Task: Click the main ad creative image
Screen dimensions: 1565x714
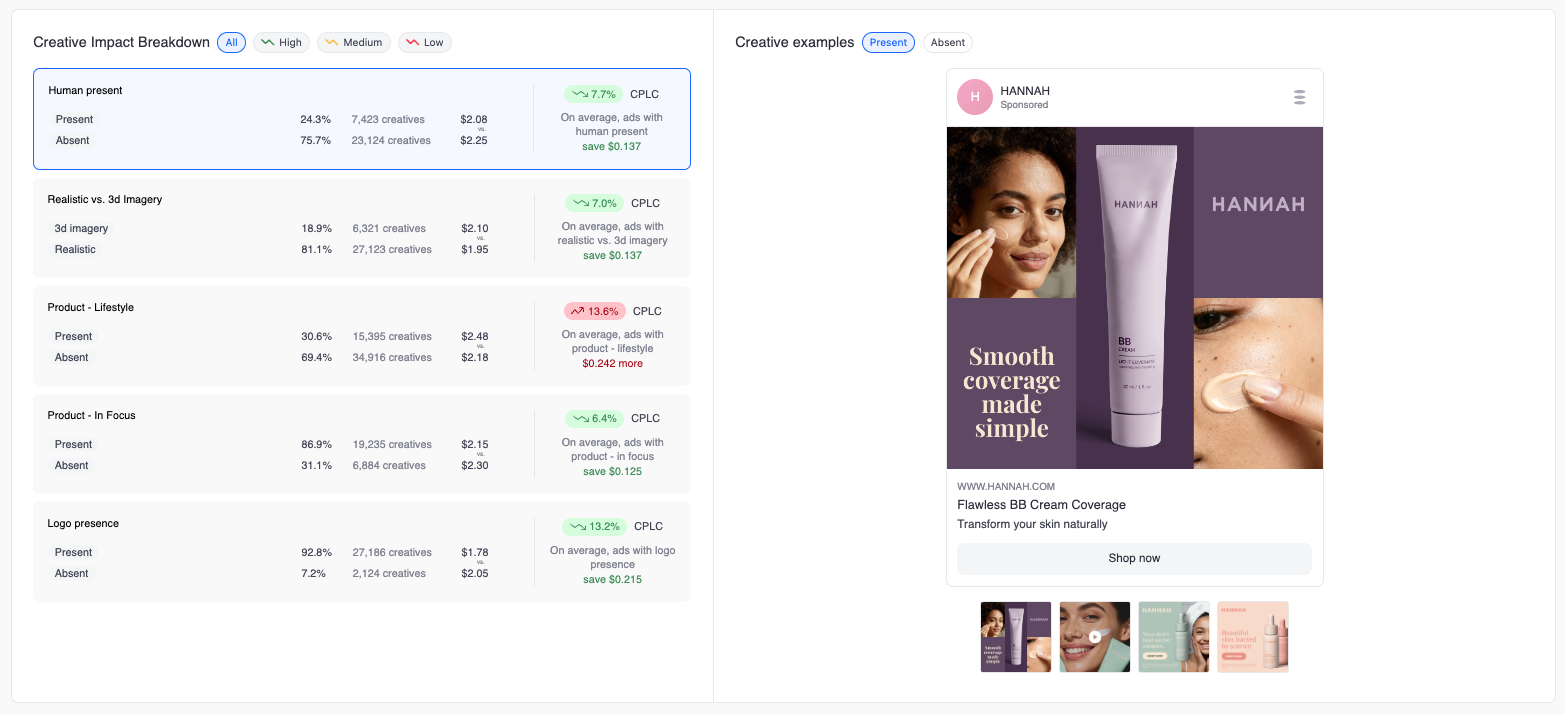Action: coord(1135,298)
